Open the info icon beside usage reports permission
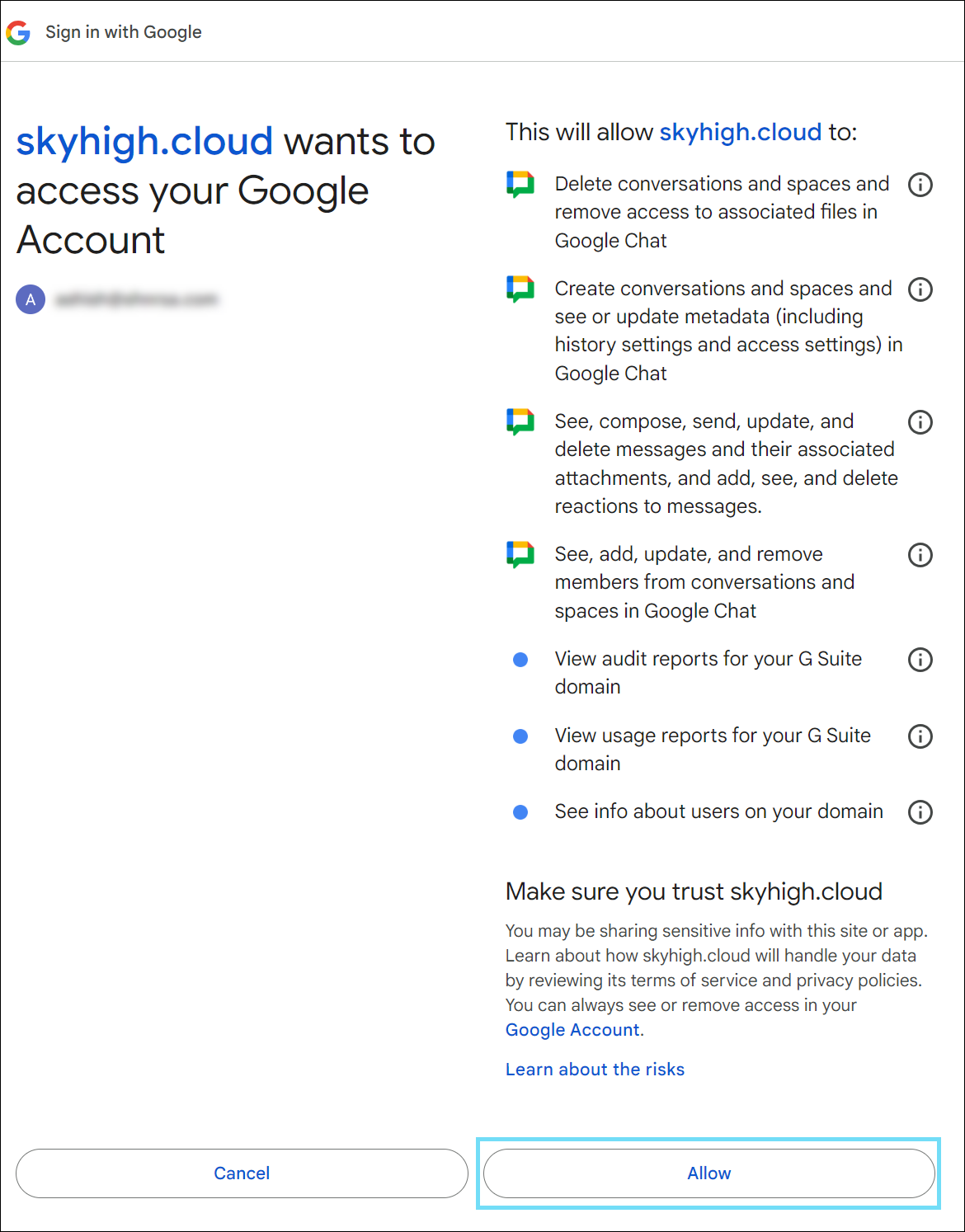 point(920,736)
